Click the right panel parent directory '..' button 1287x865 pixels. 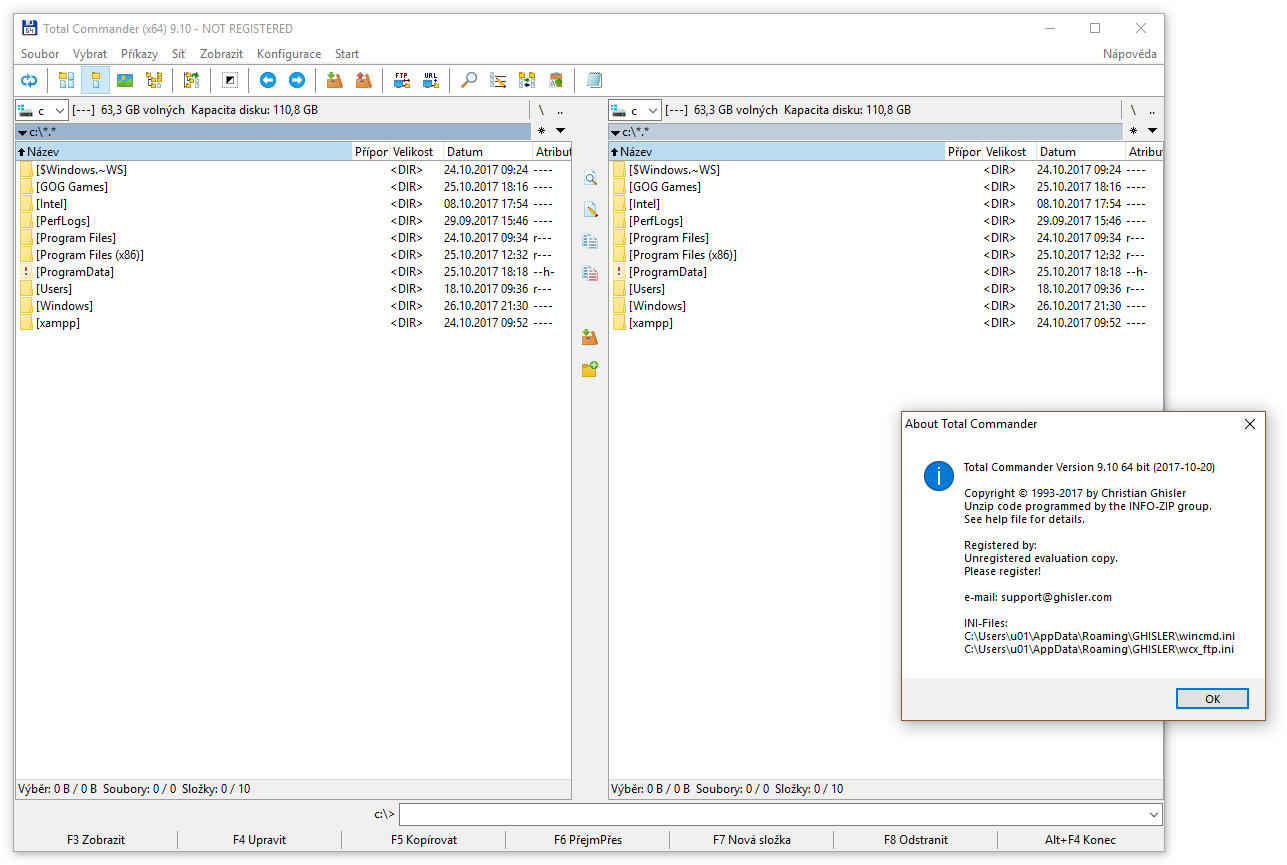click(x=1152, y=110)
